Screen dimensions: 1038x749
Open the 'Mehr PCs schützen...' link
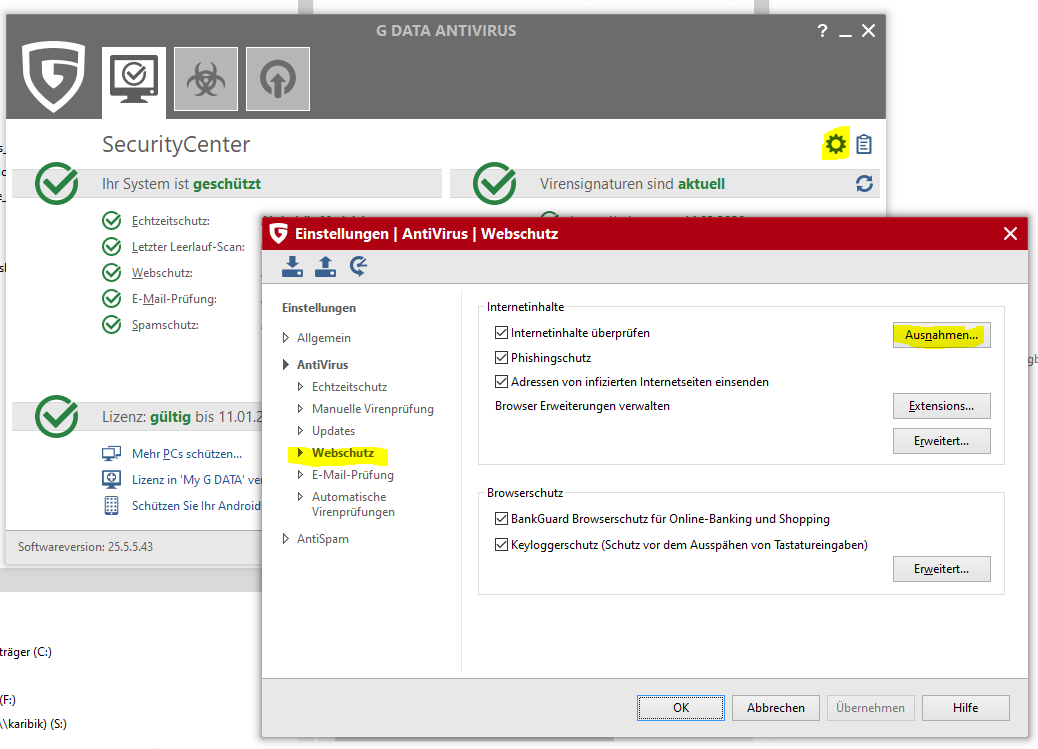tap(187, 454)
